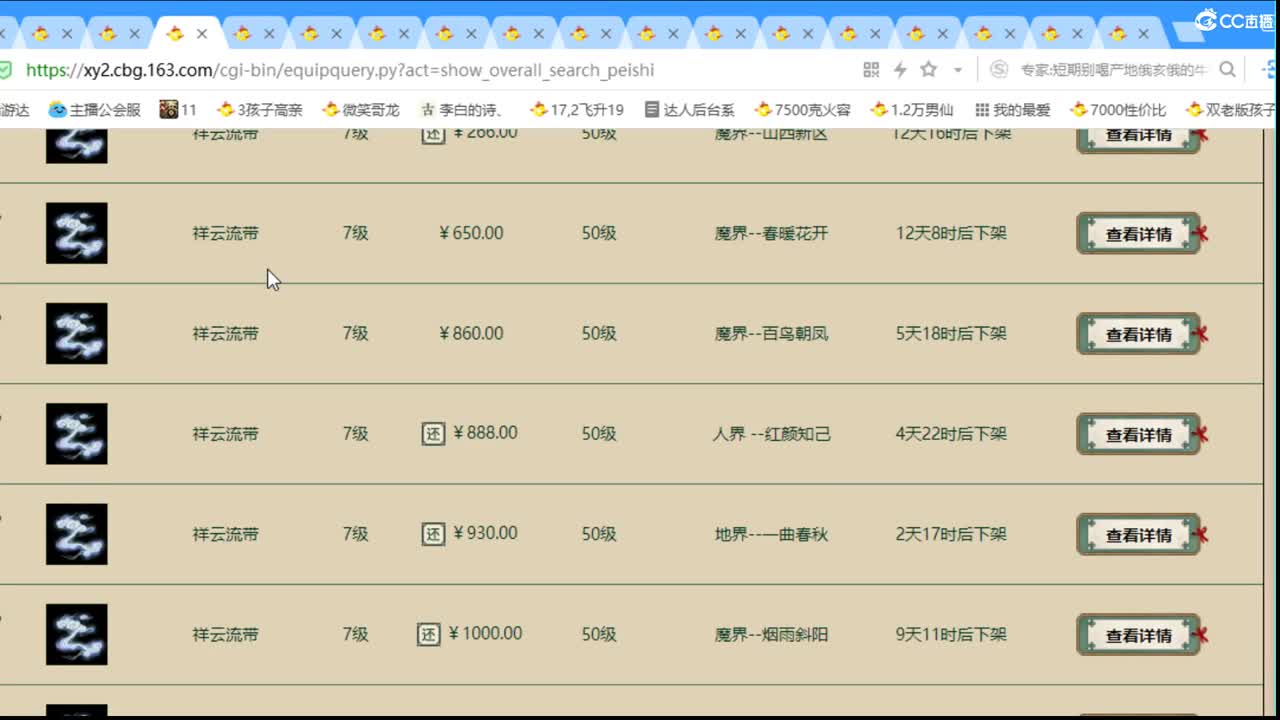Click the 7级 level in the ¥888.00 row

[356, 434]
